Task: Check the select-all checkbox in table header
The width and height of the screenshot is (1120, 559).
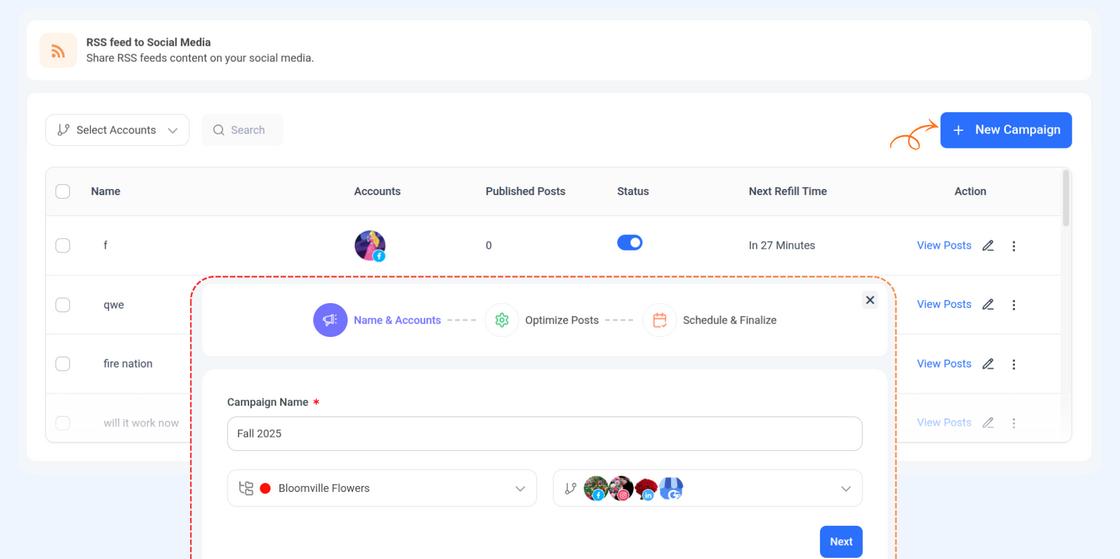Action: click(x=63, y=191)
